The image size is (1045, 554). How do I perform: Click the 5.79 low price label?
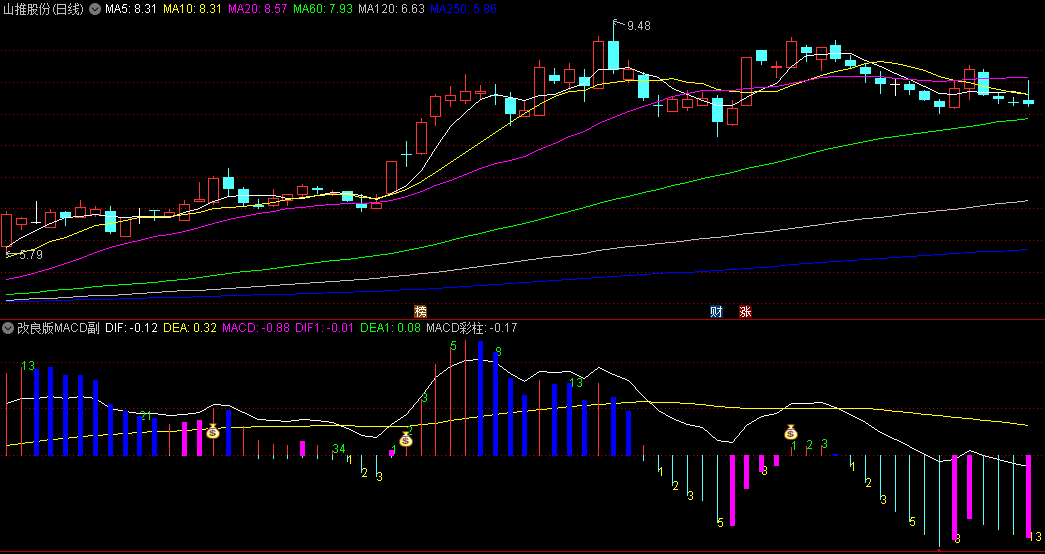coord(31,255)
